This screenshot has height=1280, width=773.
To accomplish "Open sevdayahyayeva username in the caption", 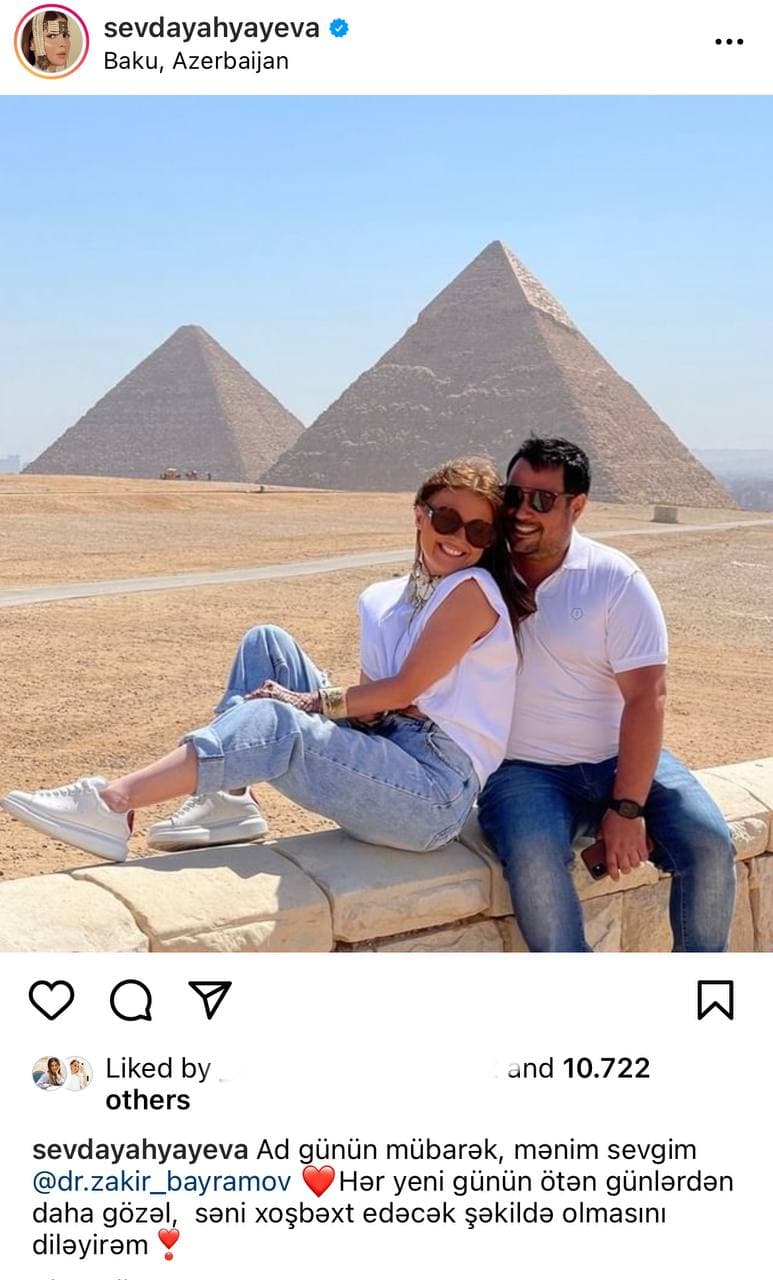I will pyautogui.click(x=140, y=1150).
